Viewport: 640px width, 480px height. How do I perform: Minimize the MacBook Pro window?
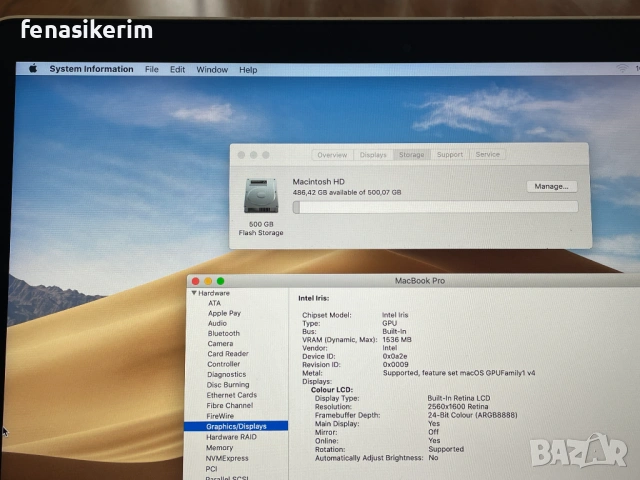point(208,281)
